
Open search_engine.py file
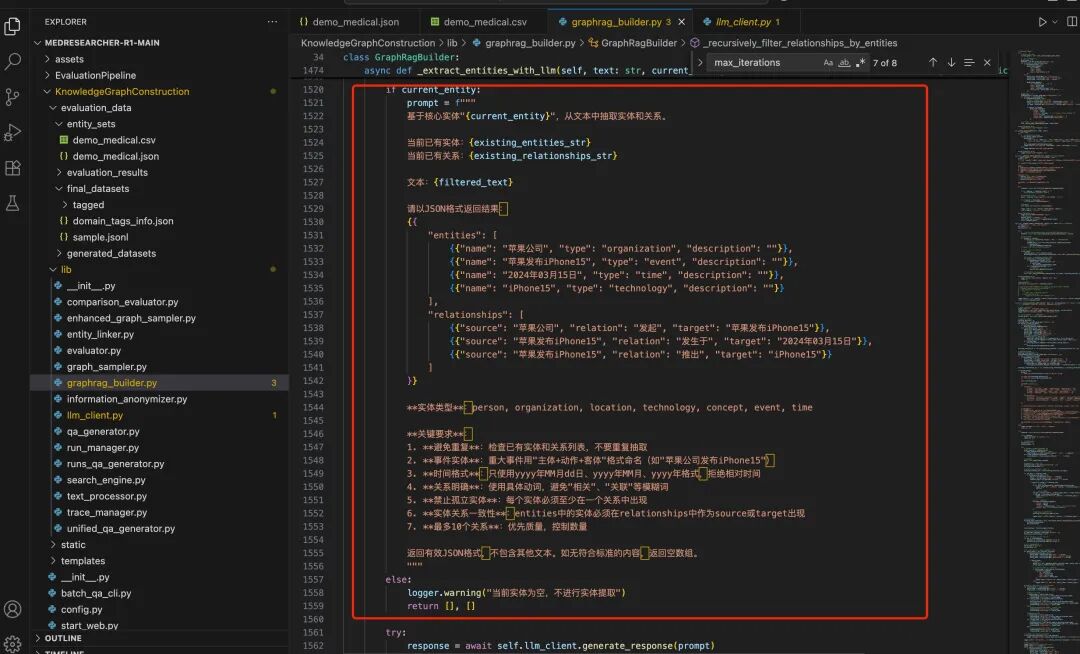point(106,480)
